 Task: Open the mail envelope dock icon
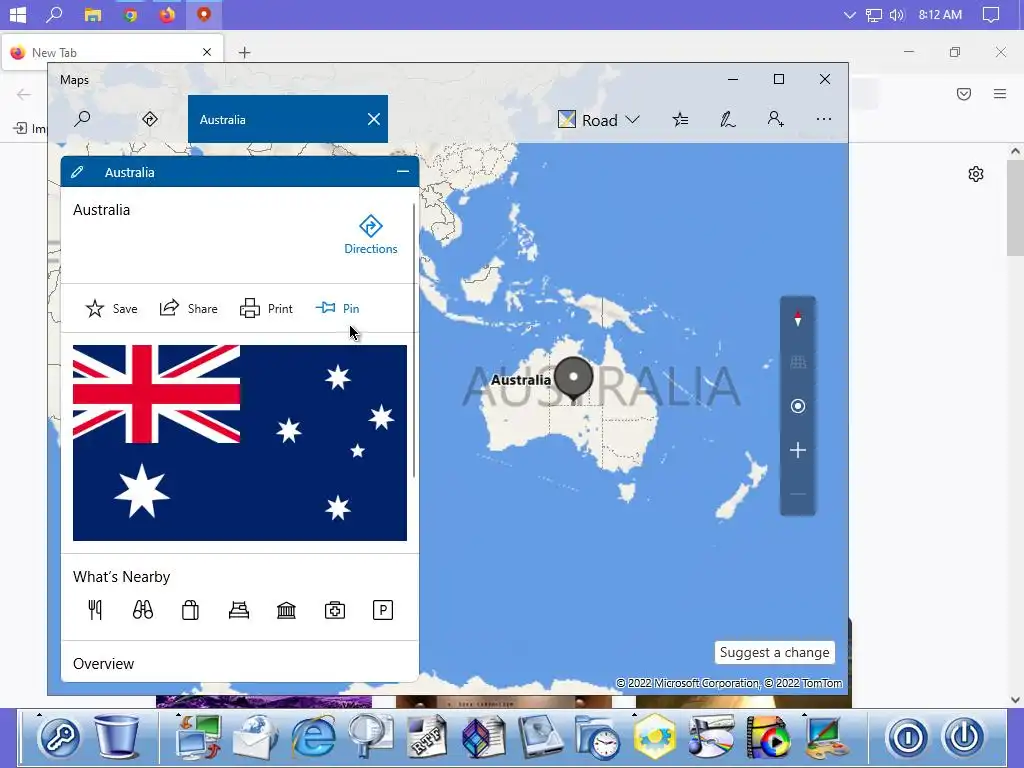click(255, 737)
